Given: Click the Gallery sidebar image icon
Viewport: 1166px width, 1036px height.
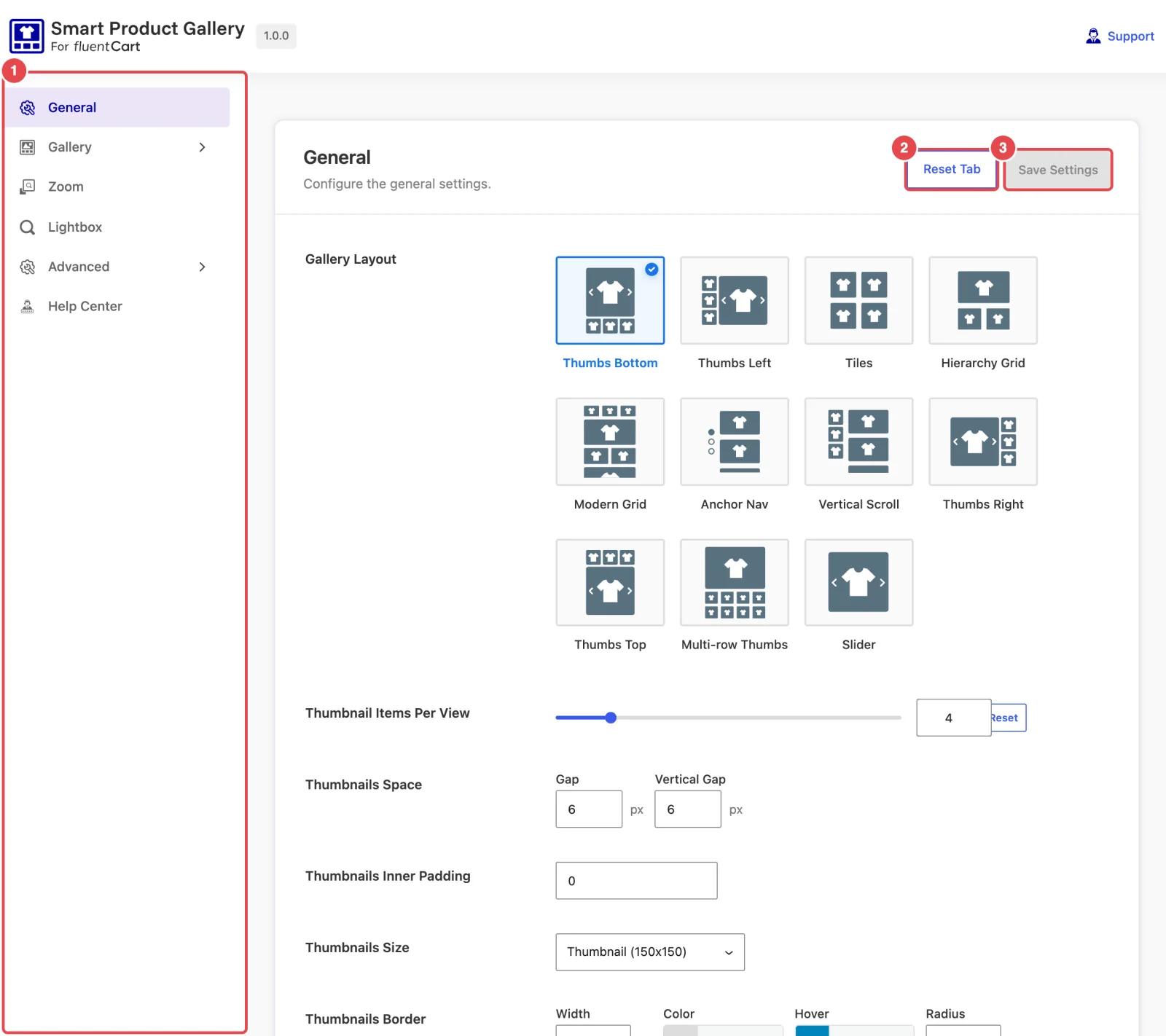Looking at the screenshot, I should pyautogui.click(x=28, y=147).
